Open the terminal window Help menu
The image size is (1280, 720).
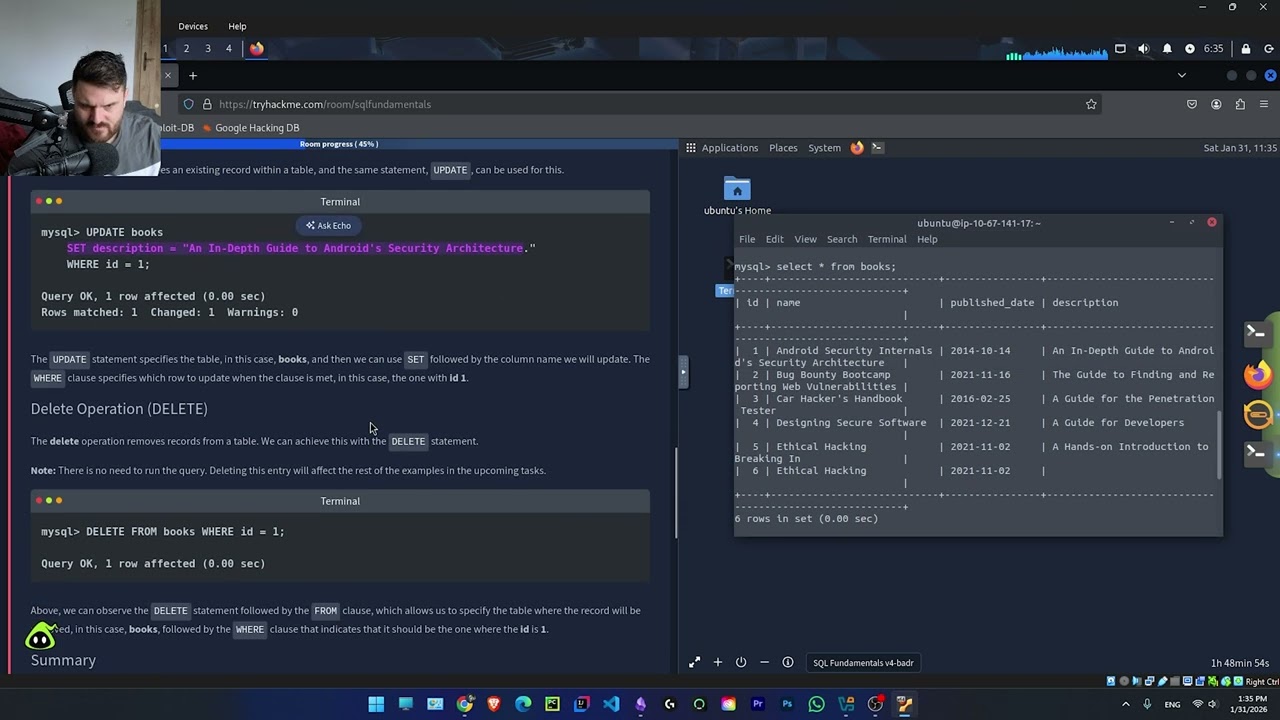(927, 239)
